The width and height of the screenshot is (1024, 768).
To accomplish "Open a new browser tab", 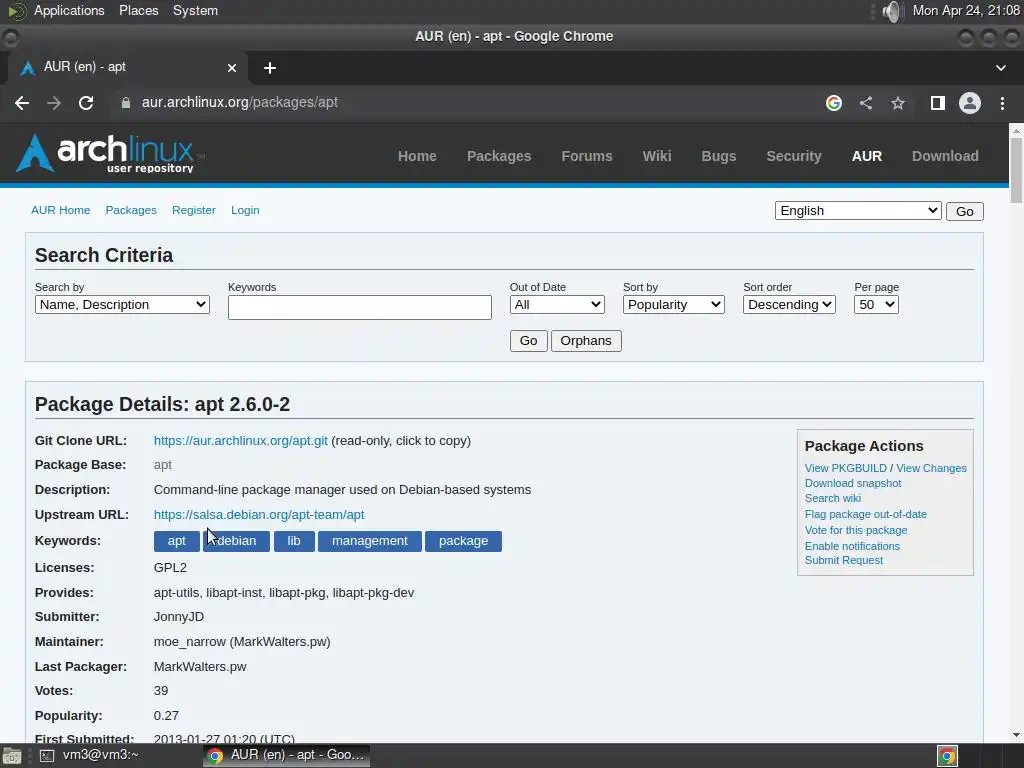I will 270,68.
